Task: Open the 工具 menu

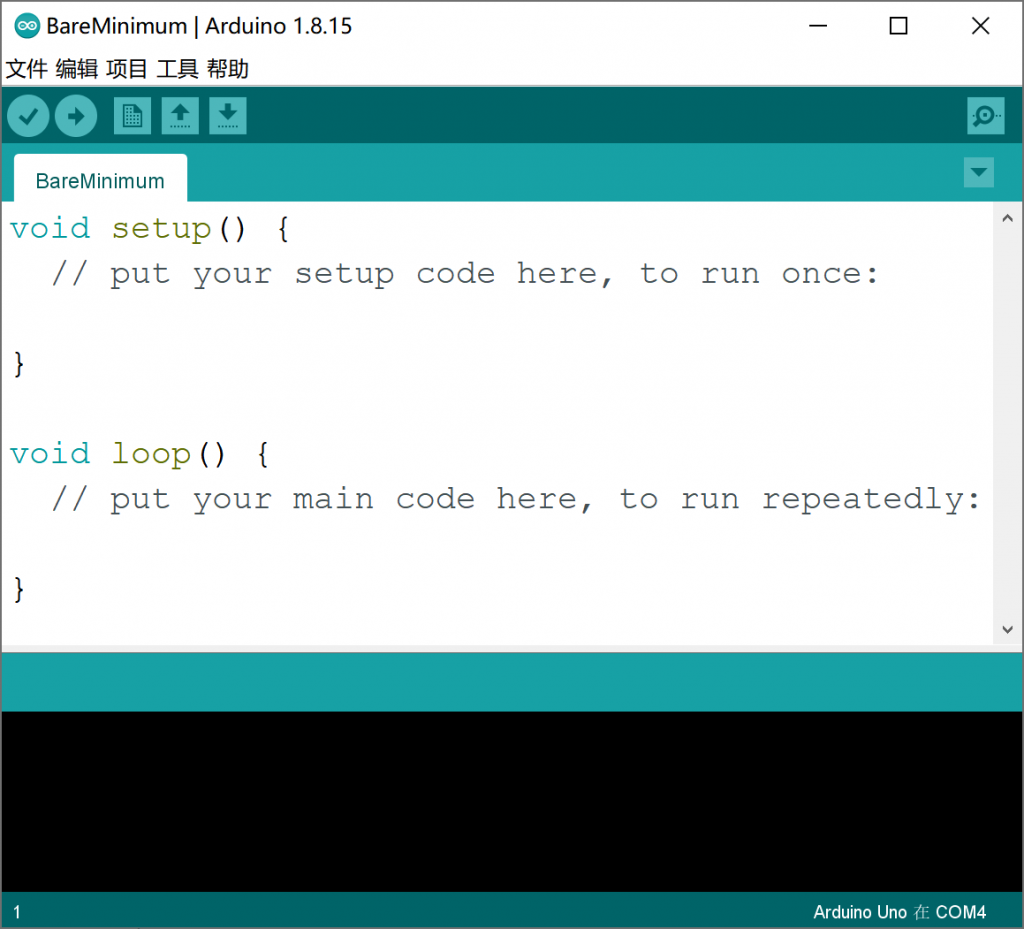Action: point(177,69)
